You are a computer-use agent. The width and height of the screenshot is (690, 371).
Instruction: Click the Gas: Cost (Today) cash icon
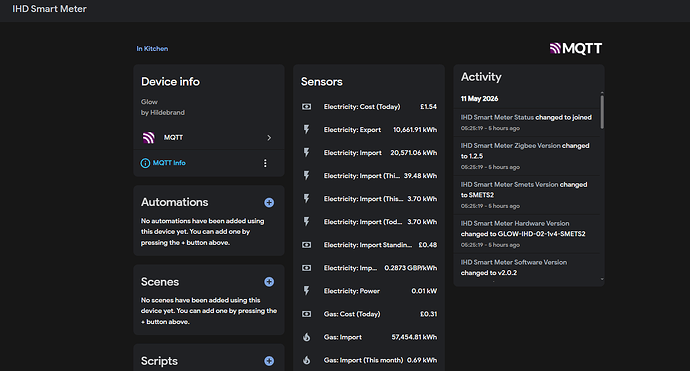307,314
